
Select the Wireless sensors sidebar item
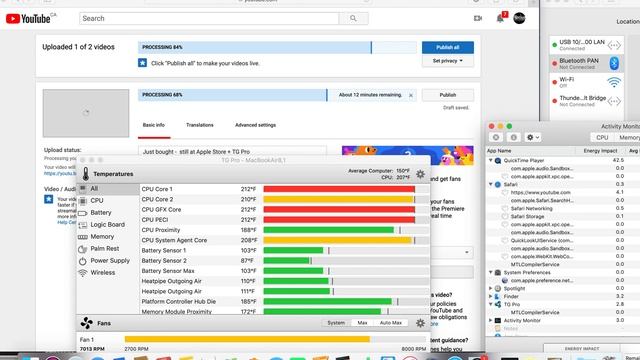tap(108, 272)
